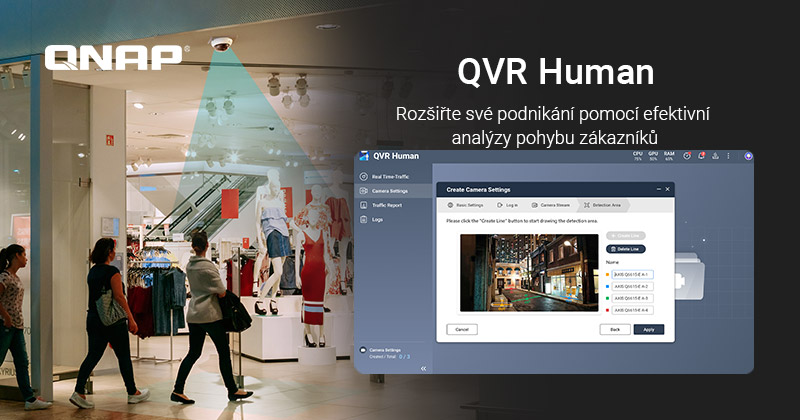The image size is (800, 420).
Task: Click the first line name input field
Action: click(631, 274)
